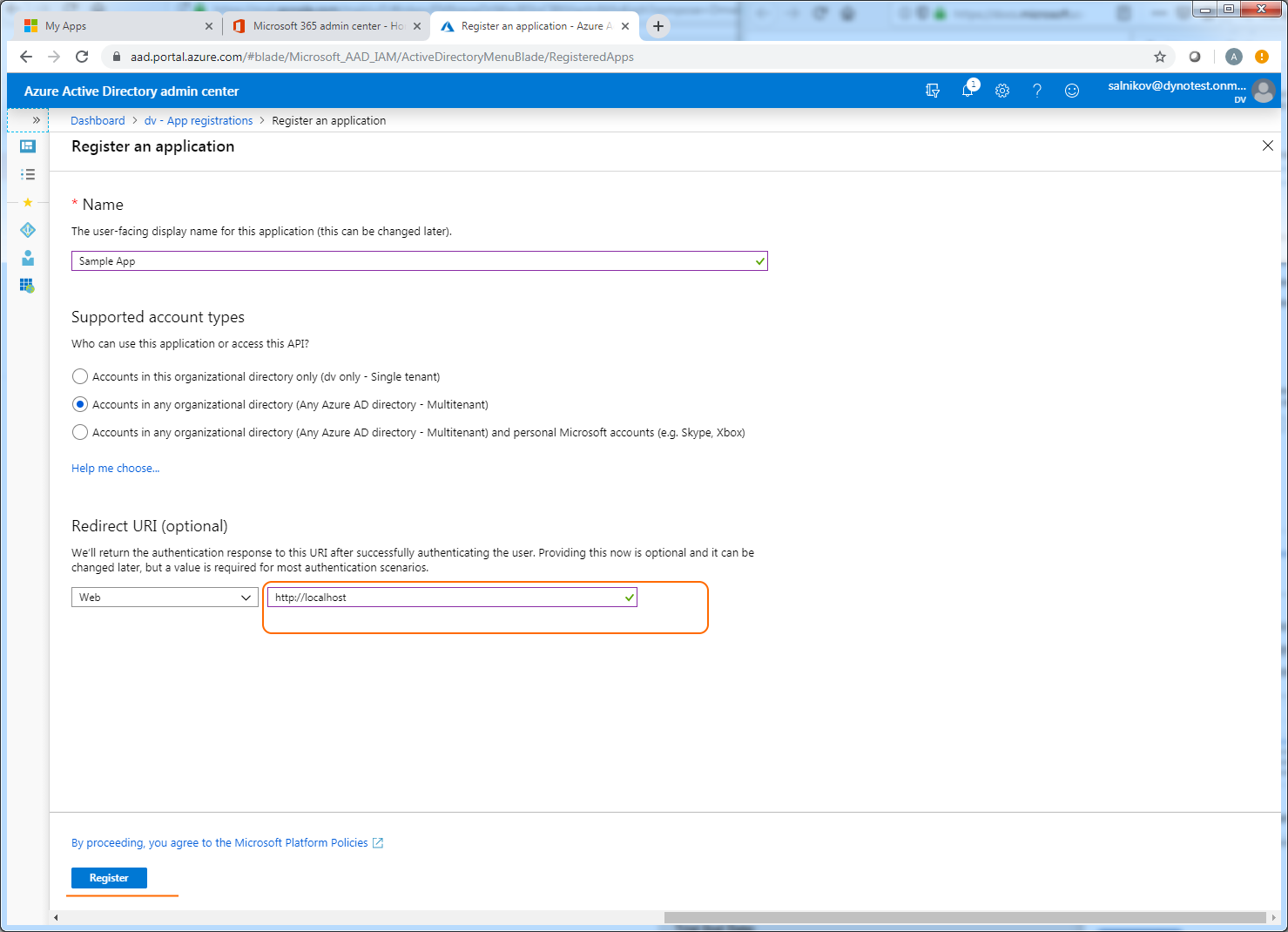This screenshot has width=1288, height=932.
Task: Open the feedback smiley icon
Action: point(1072,91)
